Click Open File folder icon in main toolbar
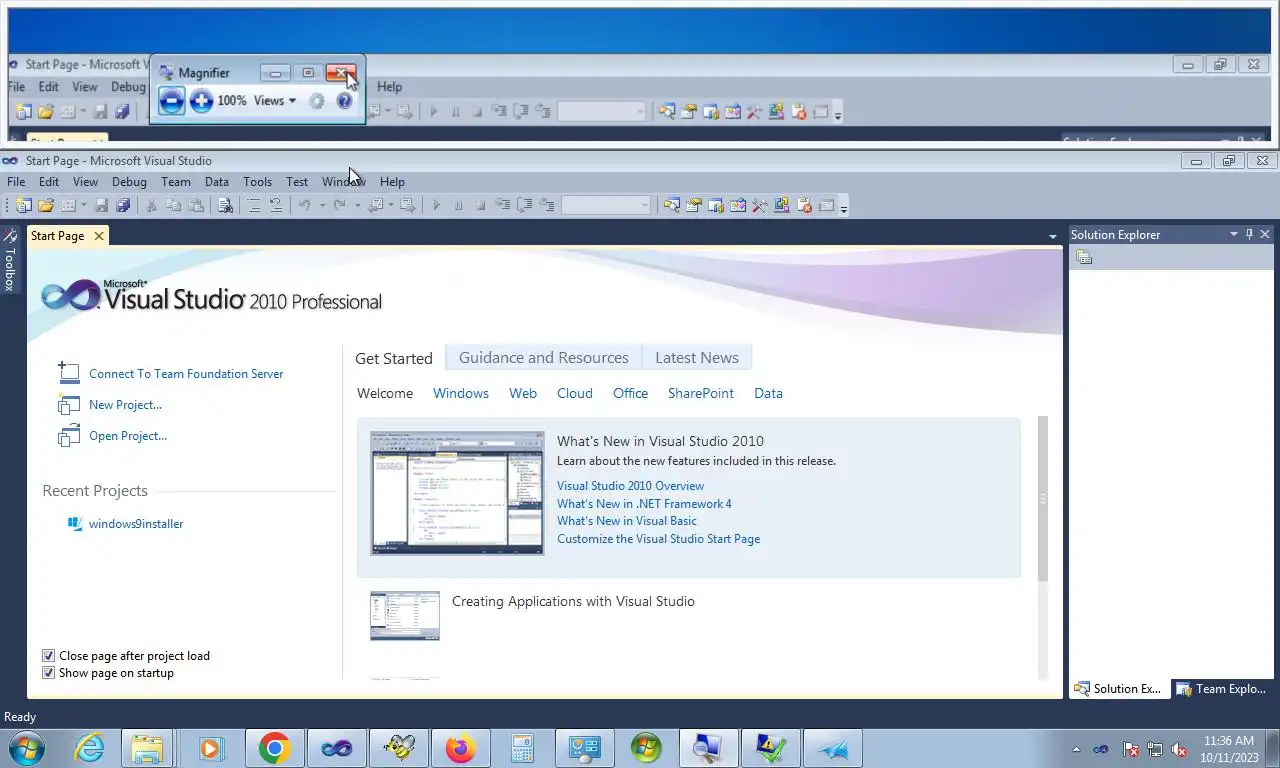 pyautogui.click(x=46, y=205)
